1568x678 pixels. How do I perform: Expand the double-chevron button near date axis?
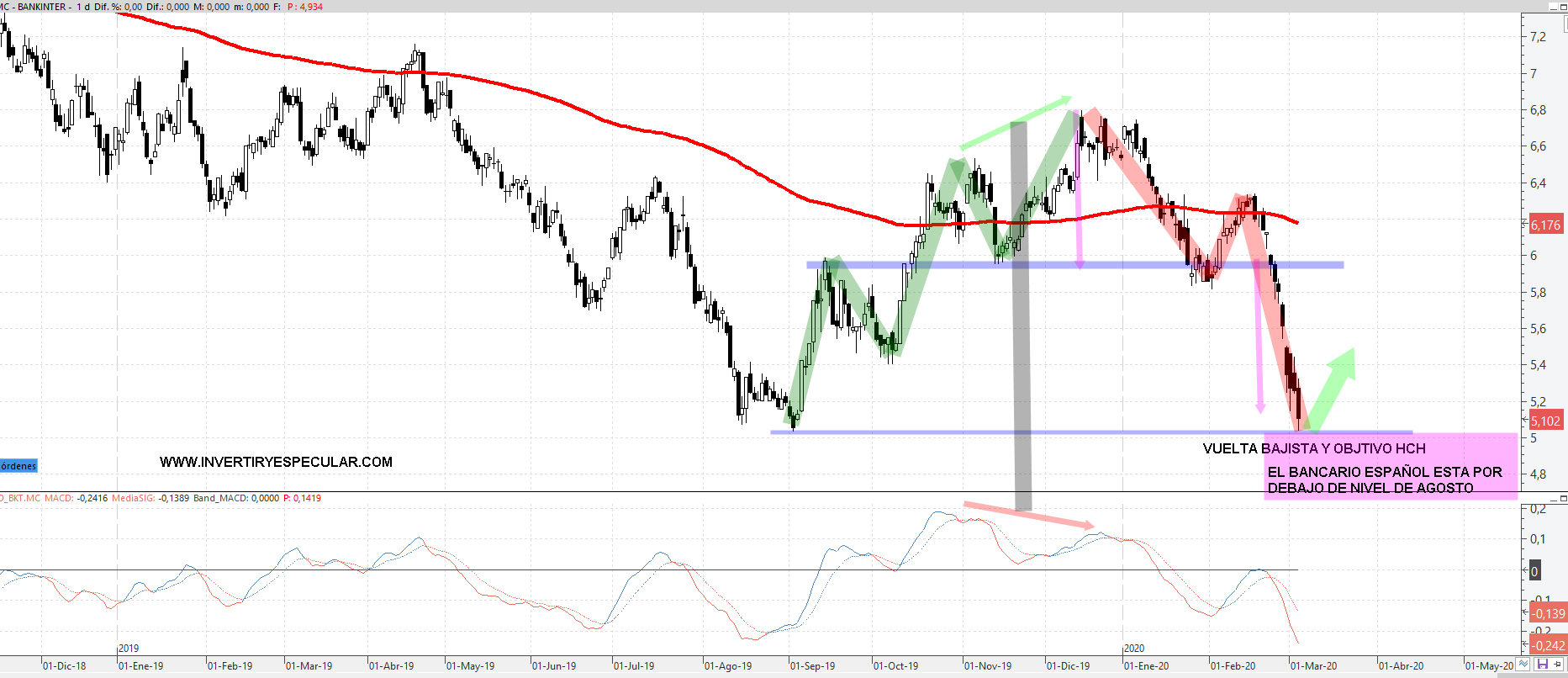[1523, 665]
